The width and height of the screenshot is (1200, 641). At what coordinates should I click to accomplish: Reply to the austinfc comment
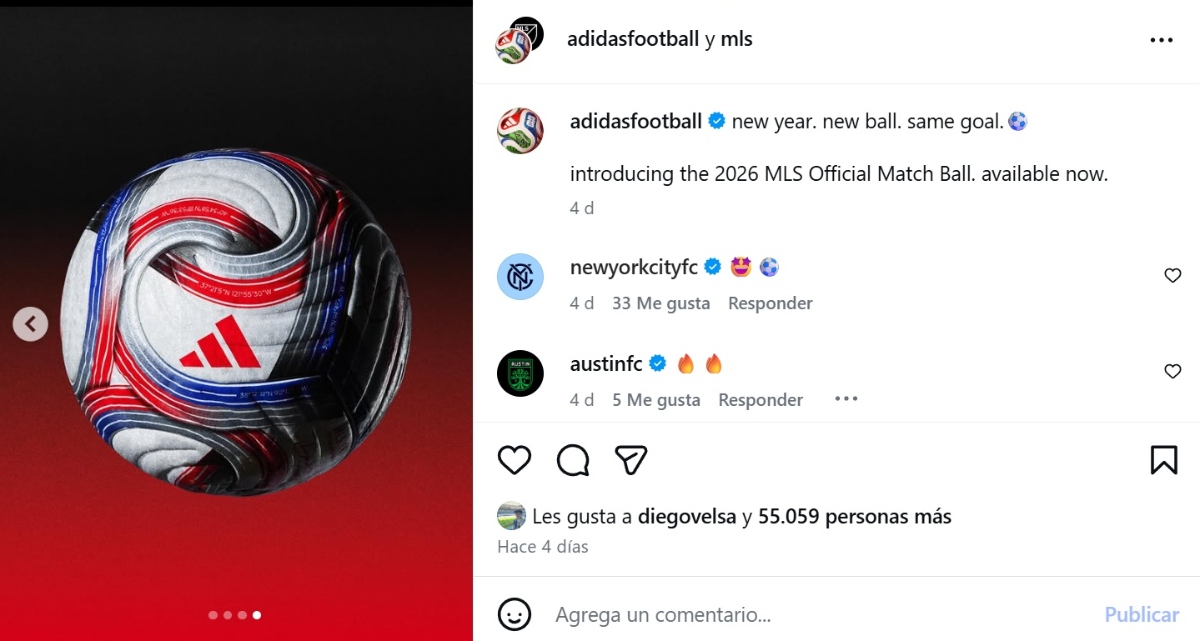760,400
